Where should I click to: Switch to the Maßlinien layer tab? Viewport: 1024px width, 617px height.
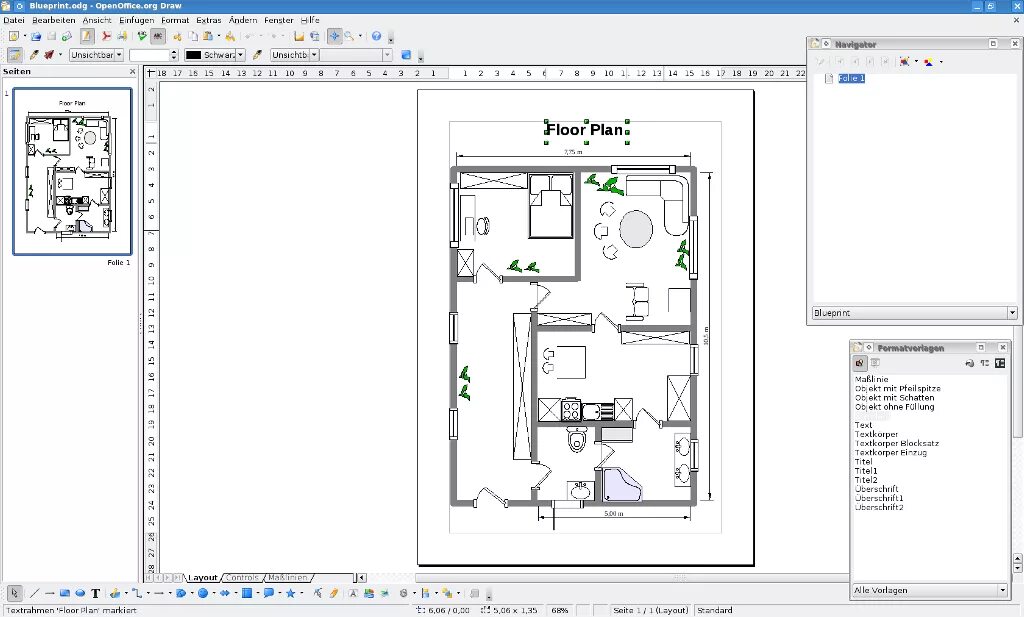(x=288, y=577)
